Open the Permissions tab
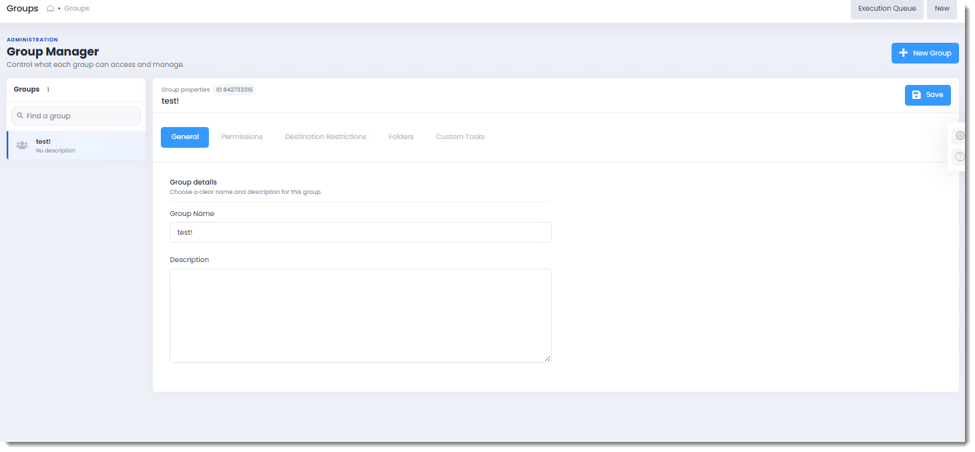Screen dimensions: 975x452 (x=242, y=137)
